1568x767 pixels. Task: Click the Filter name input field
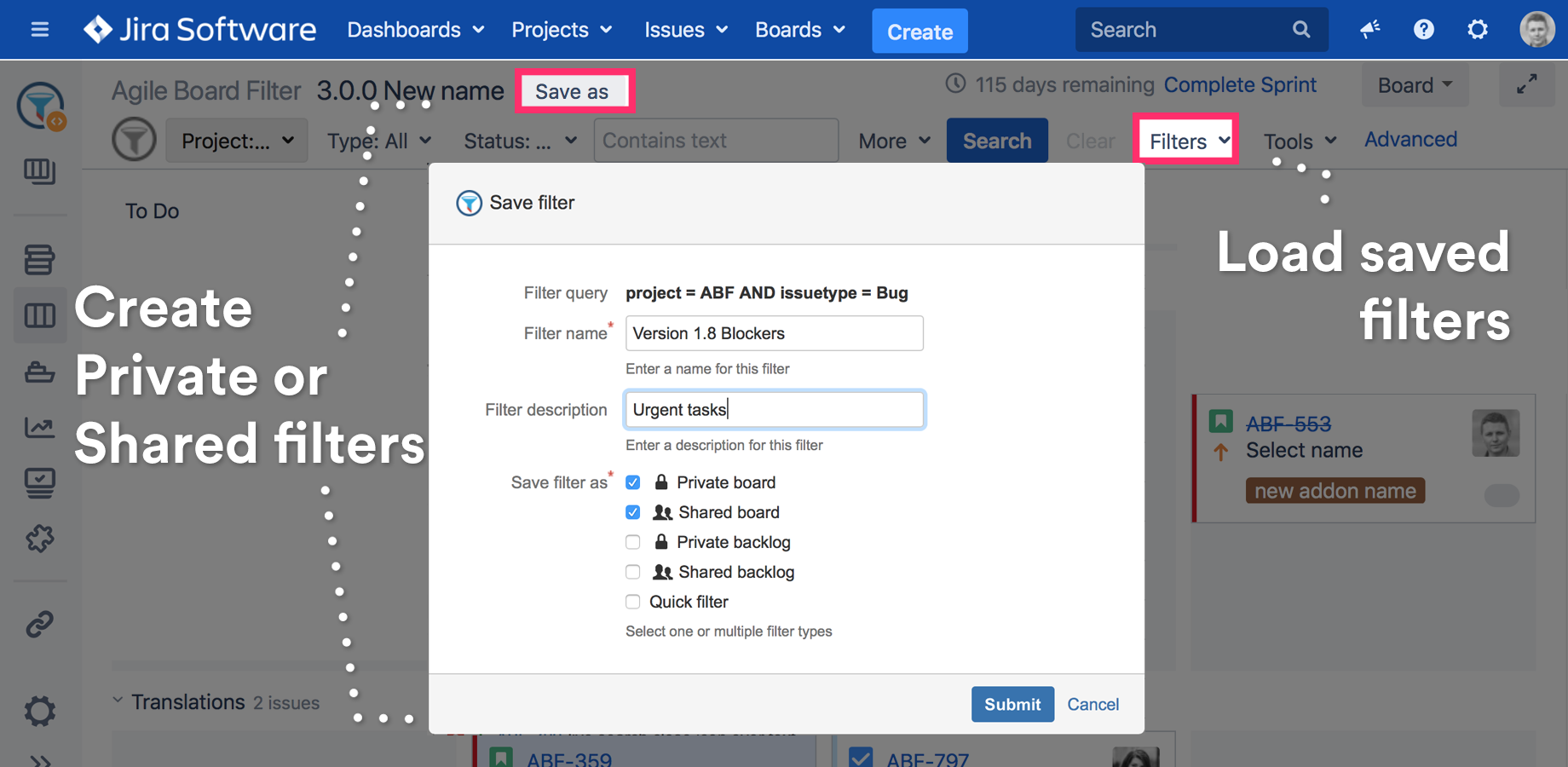[x=774, y=333]
